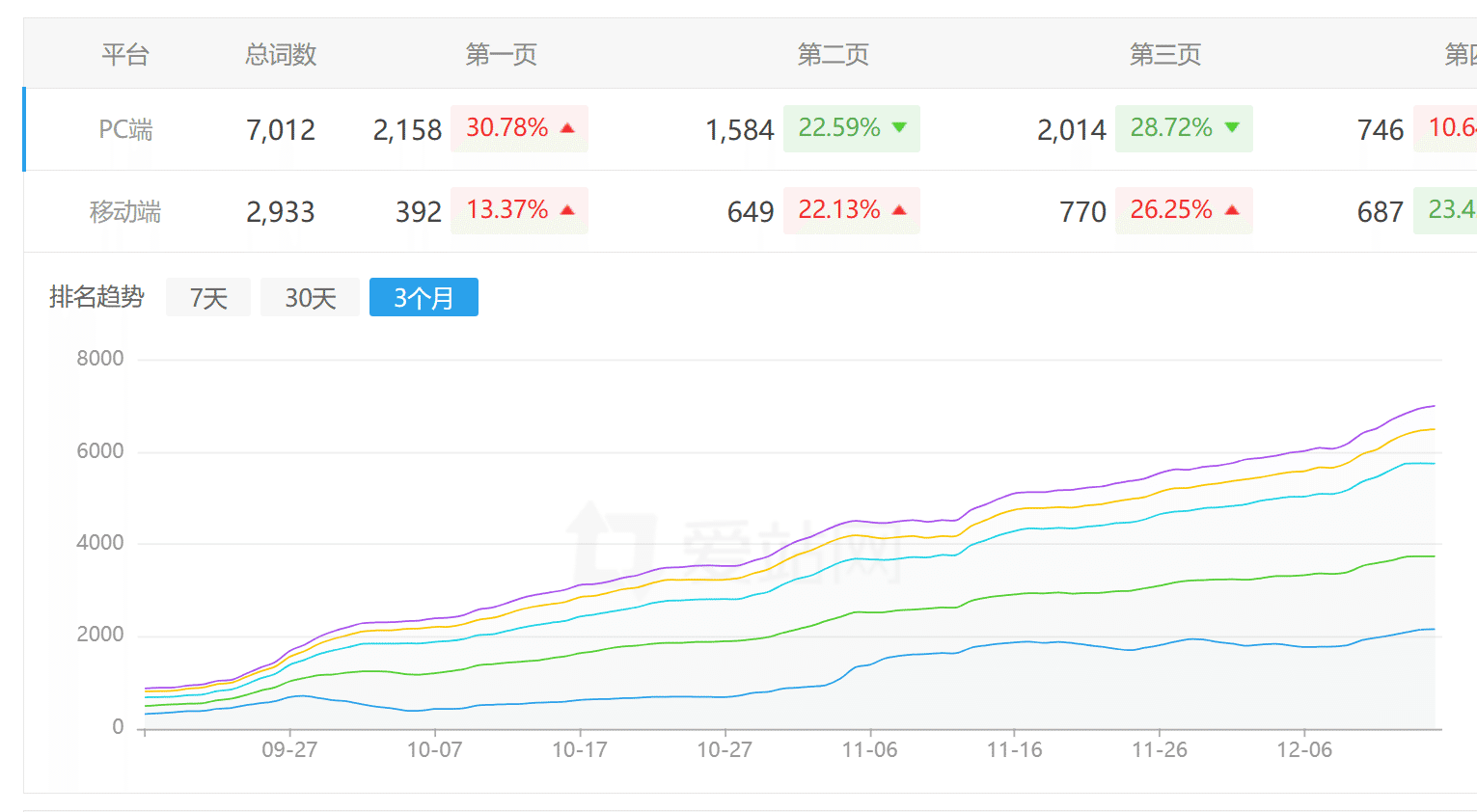Click PC端 third page count 2,014

1072,129
